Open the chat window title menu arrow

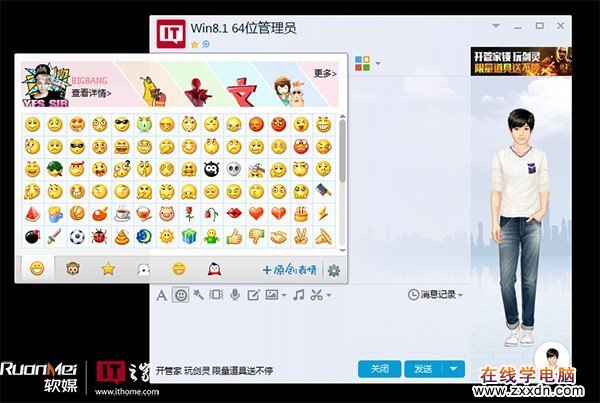pos(496,26)
